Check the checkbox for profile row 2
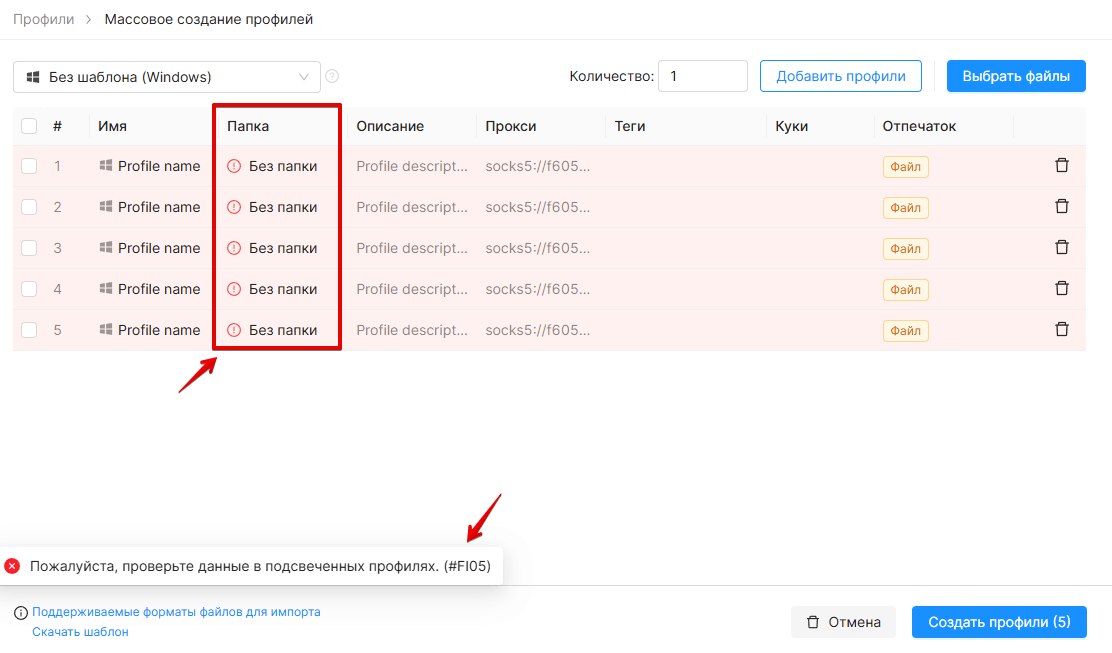This screenshot has width=1112, height=653. (29, 207)
